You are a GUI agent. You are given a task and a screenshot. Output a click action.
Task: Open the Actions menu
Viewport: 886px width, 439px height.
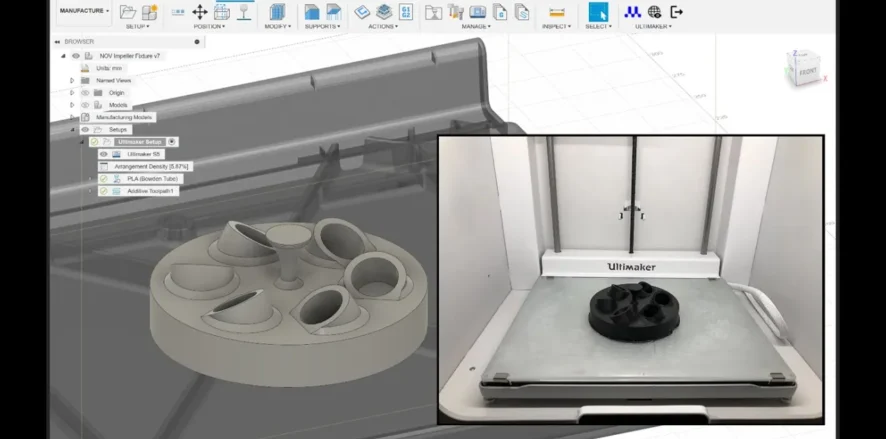(382, 27)
